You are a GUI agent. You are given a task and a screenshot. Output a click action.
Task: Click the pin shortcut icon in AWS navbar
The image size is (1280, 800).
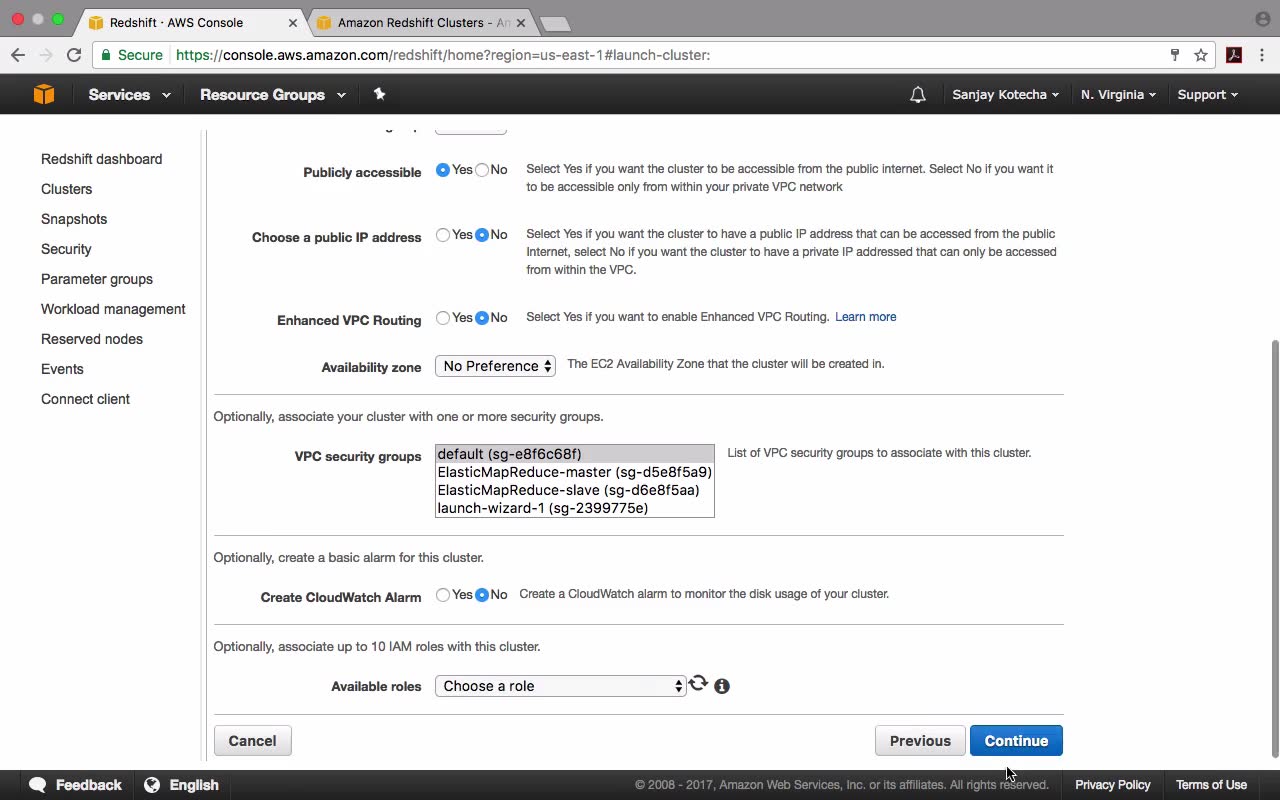coord(379,94)
